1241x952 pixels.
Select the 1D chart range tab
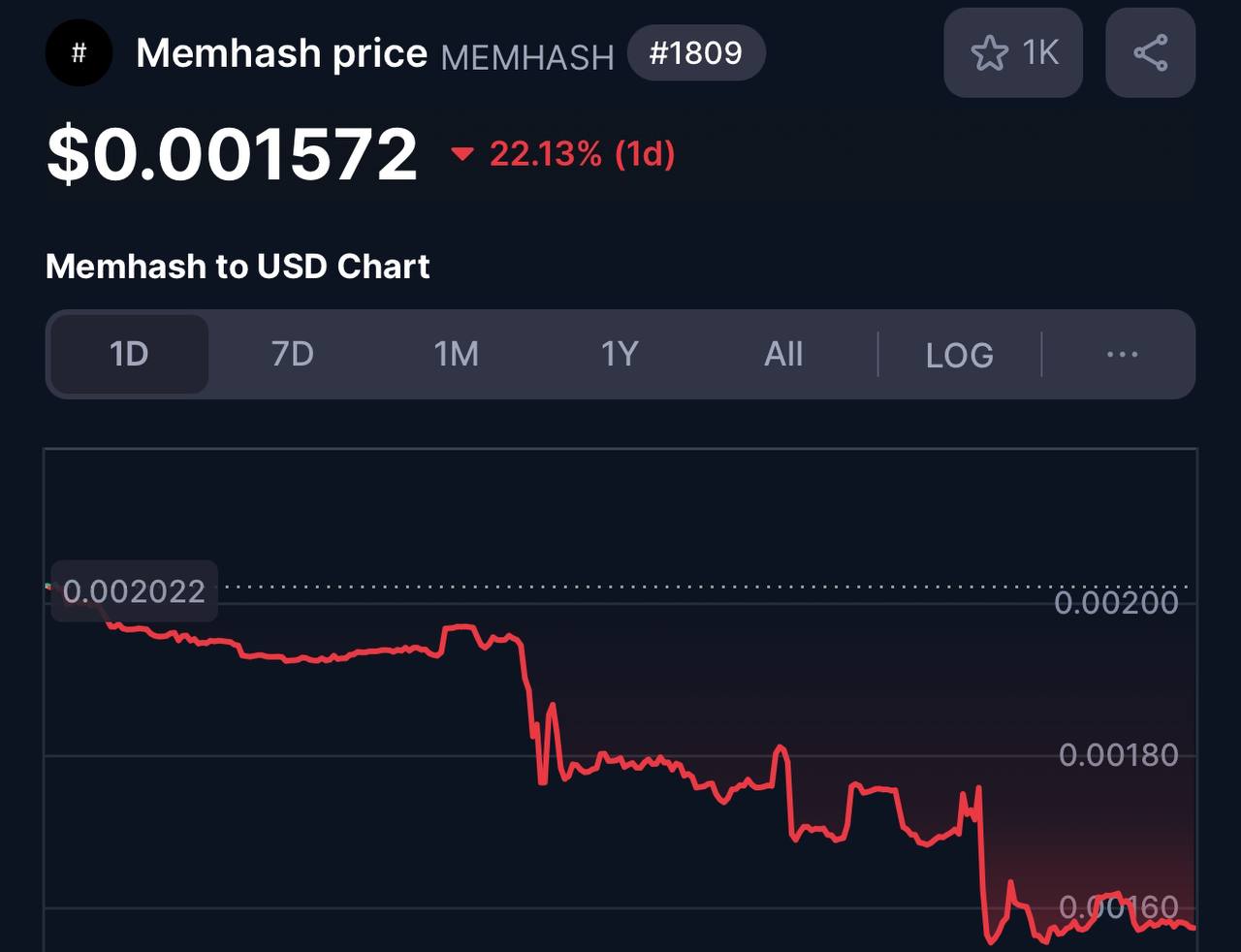(129, 354)
